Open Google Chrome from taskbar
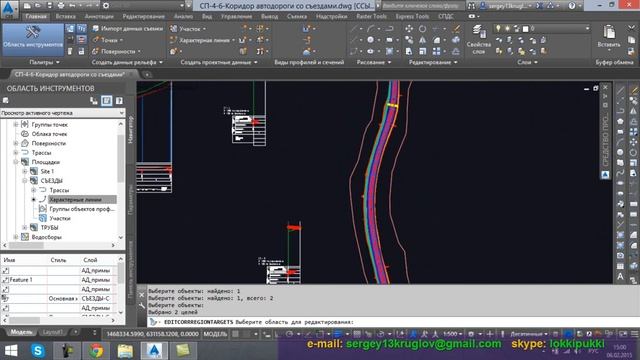 click(x=96, y=351)
